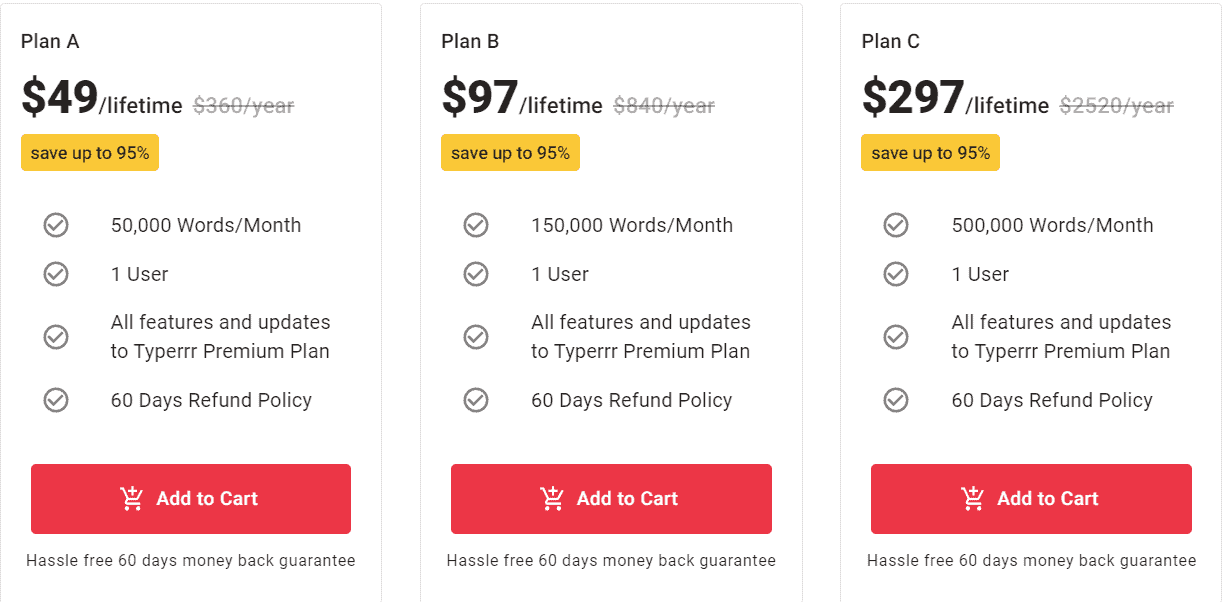1222x602 pixels.
Task: Click checkmark icon beside 50,000 Words/Month
Action: click(x=56, y=225)
